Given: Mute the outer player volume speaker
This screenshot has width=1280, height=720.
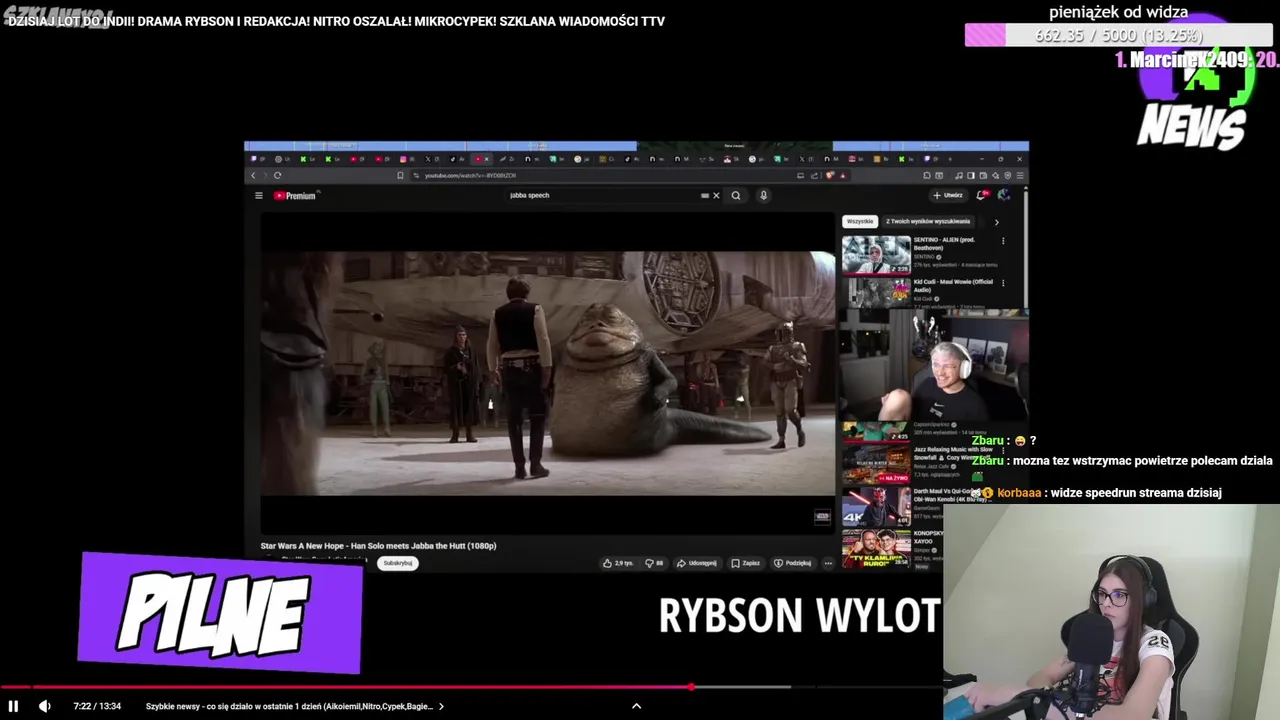Looking at the screenshot, I should (x=44, y=706).
